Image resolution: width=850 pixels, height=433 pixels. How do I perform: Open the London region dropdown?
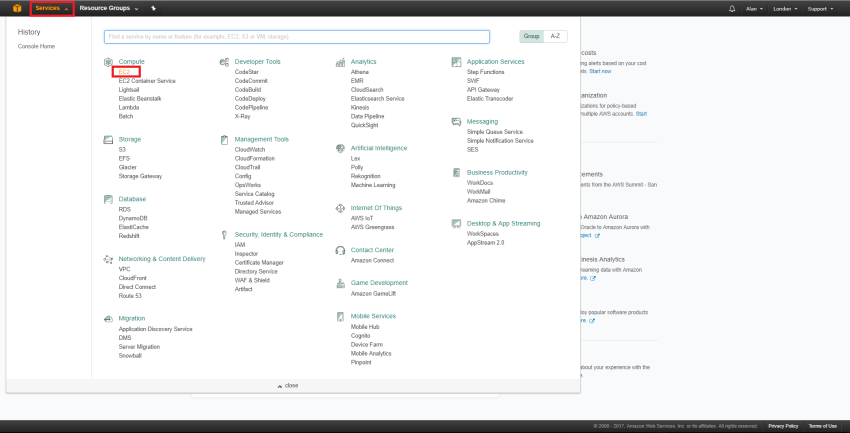[x=785, y=9]
